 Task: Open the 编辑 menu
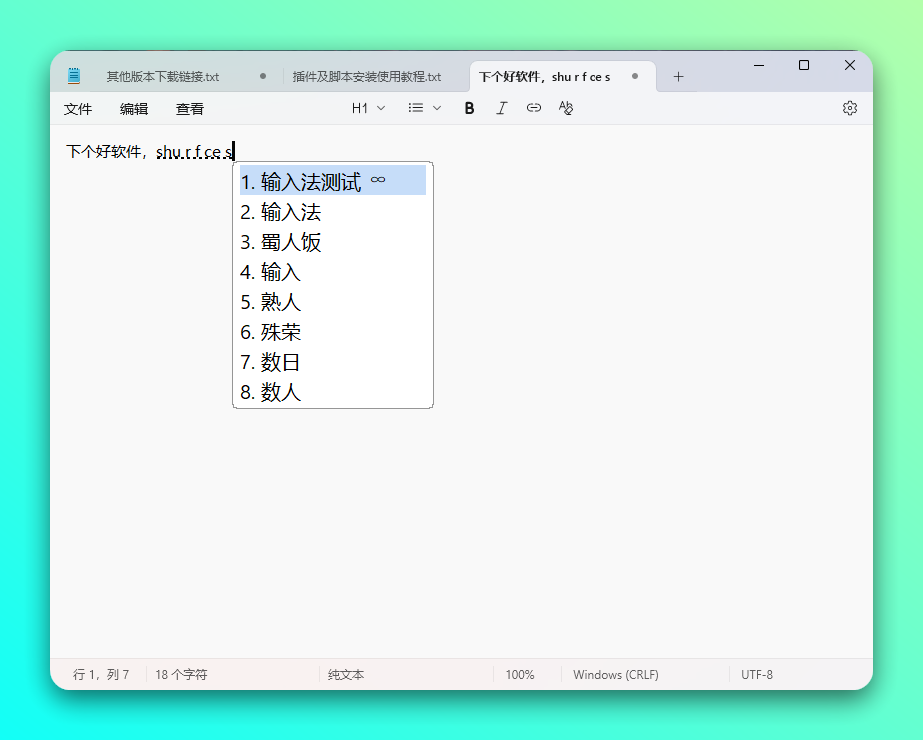click(133, 108)
